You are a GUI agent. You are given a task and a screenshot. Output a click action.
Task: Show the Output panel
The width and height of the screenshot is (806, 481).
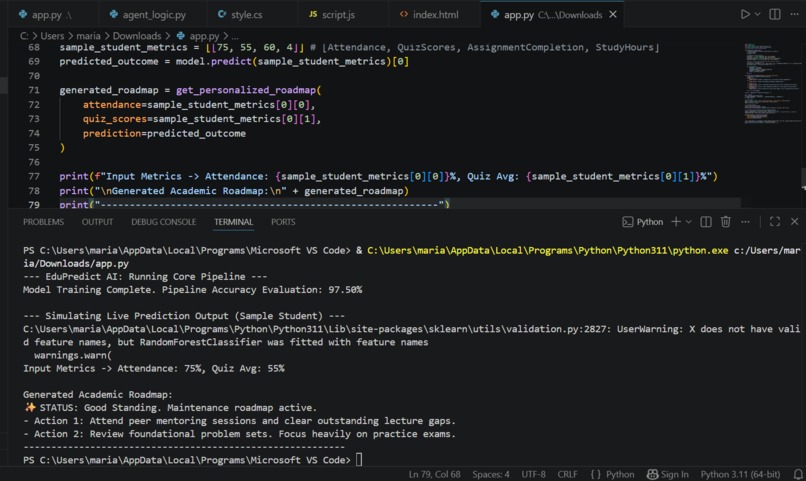click(x=97, y=222)
